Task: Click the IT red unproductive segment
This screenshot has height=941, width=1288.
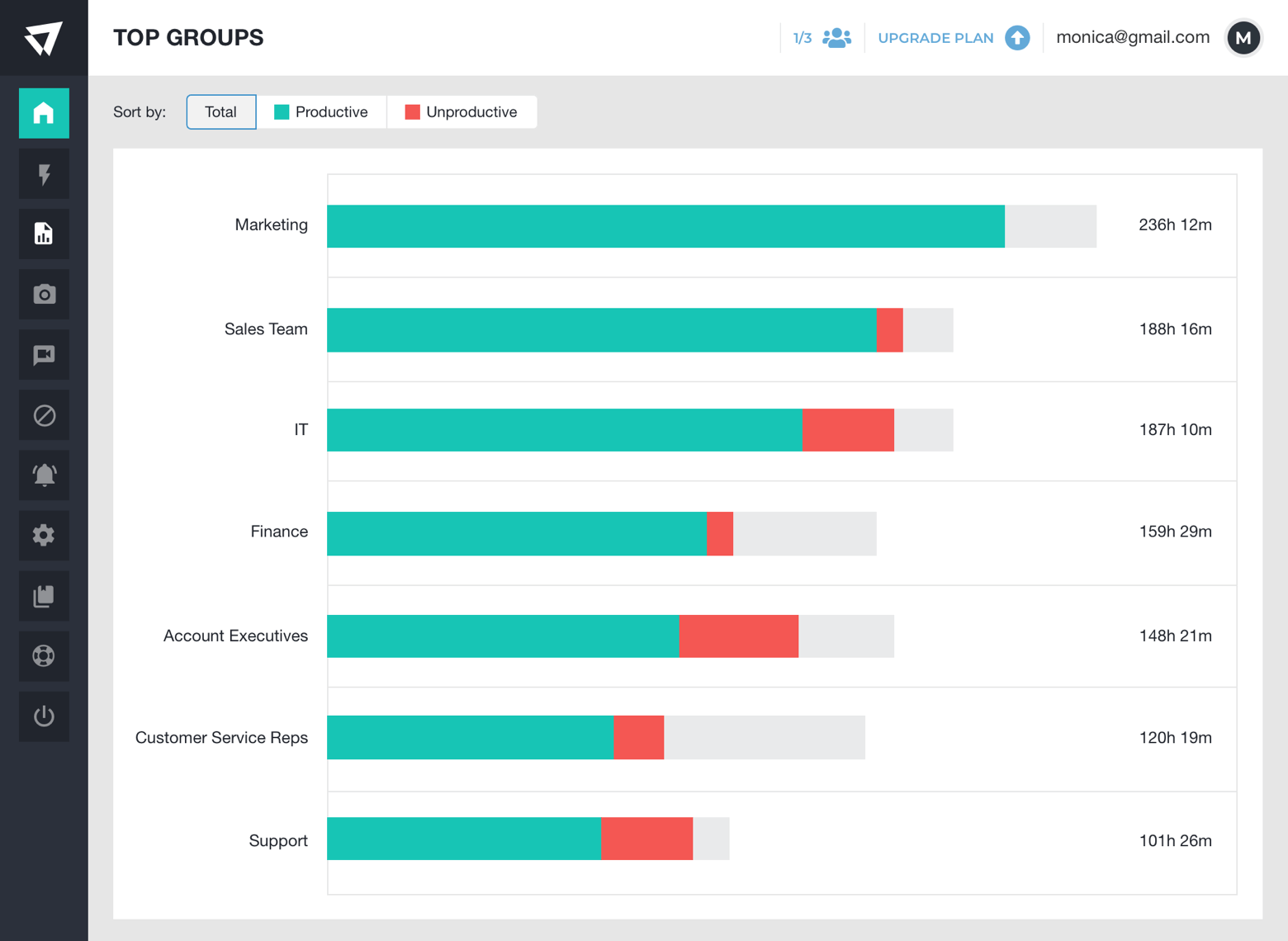Action: [848, 430]
